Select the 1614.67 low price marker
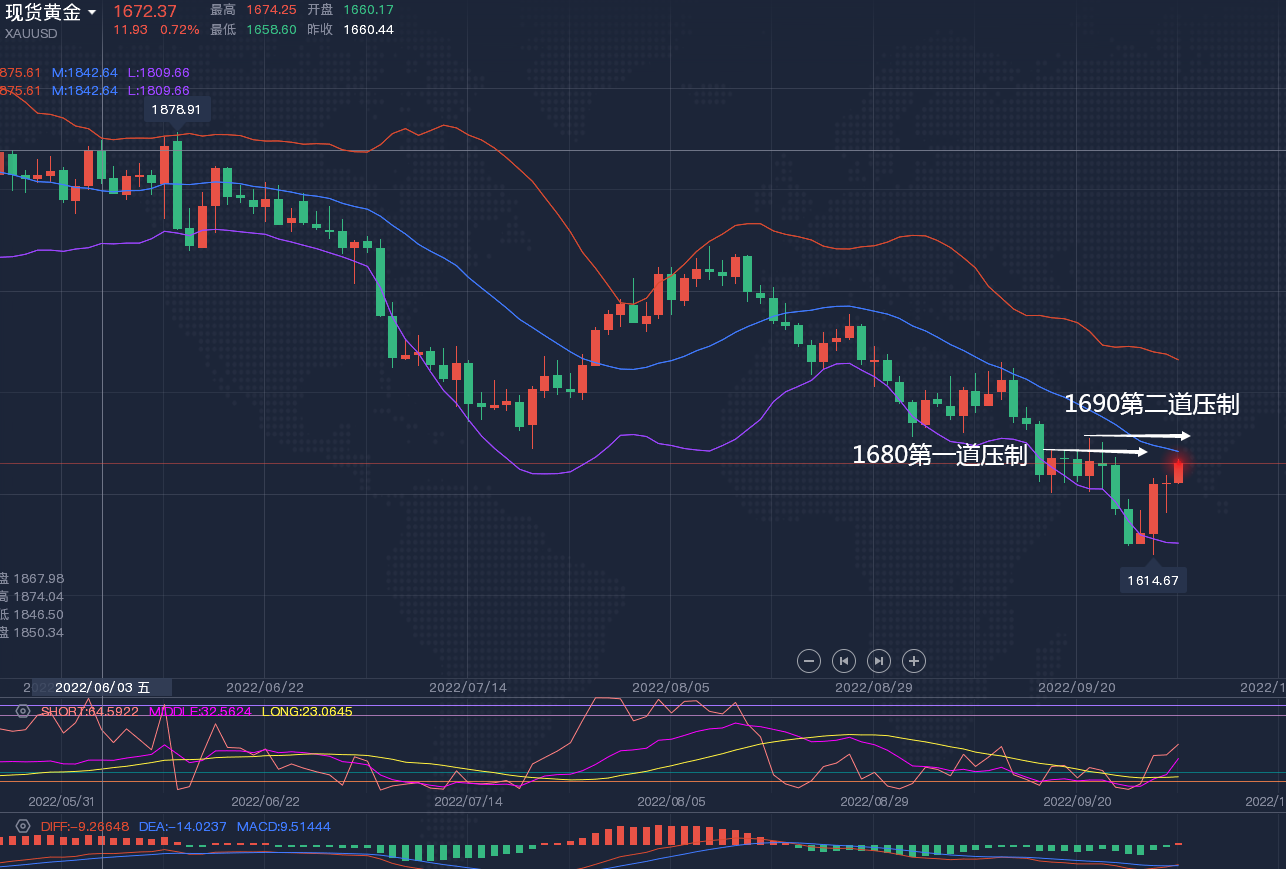 coord(1153,580)
